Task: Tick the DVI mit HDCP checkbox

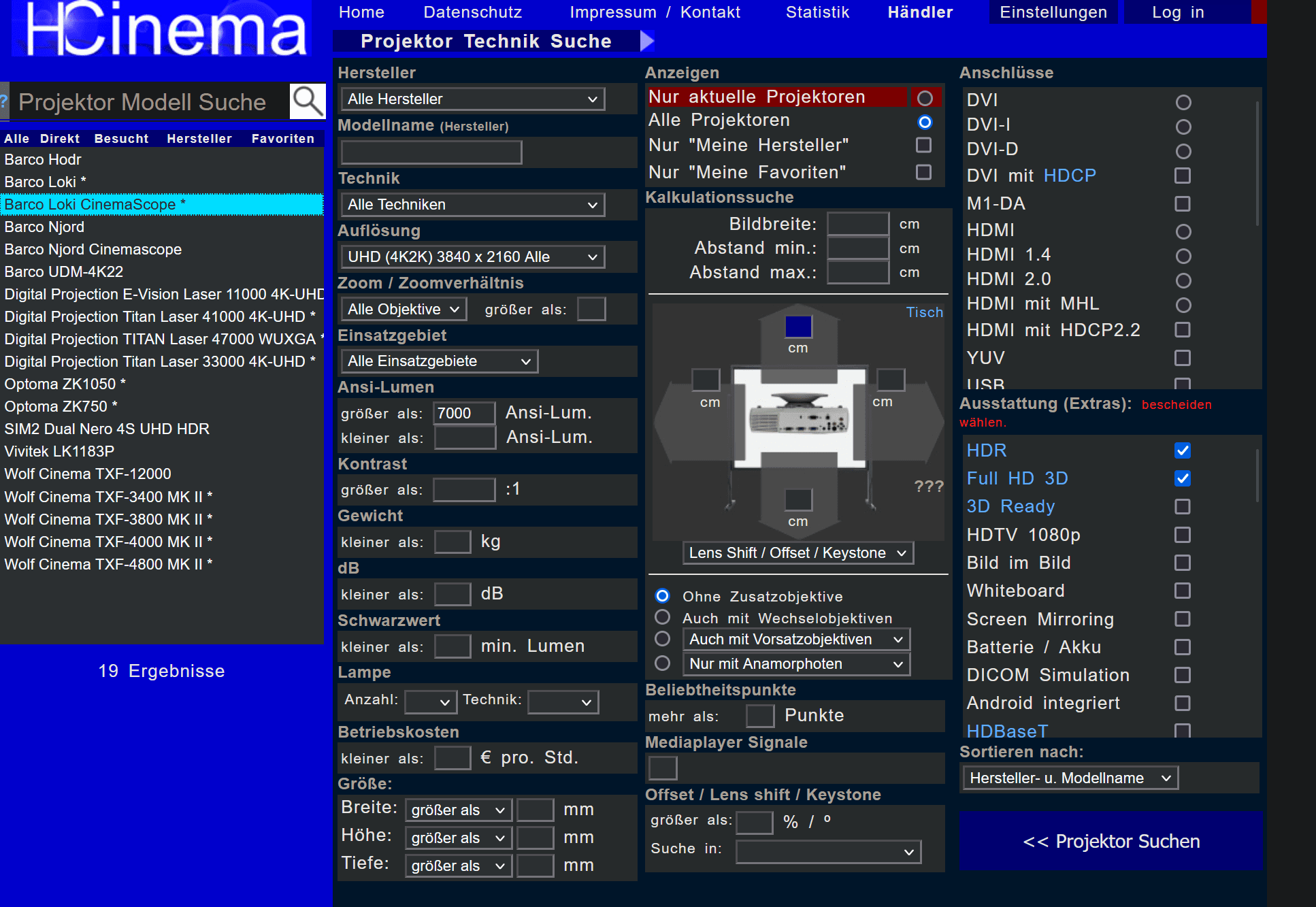Action: tap(1183, 176)
